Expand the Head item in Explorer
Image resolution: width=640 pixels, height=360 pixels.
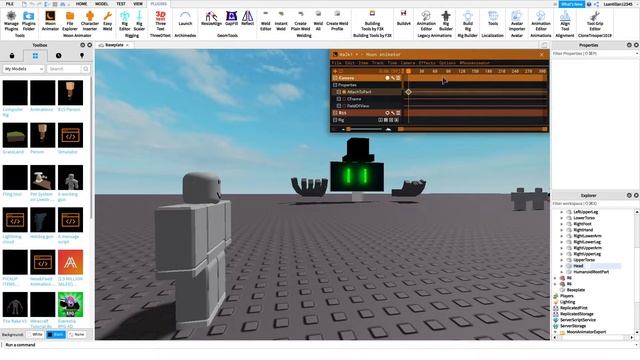[x=562, y=266]
